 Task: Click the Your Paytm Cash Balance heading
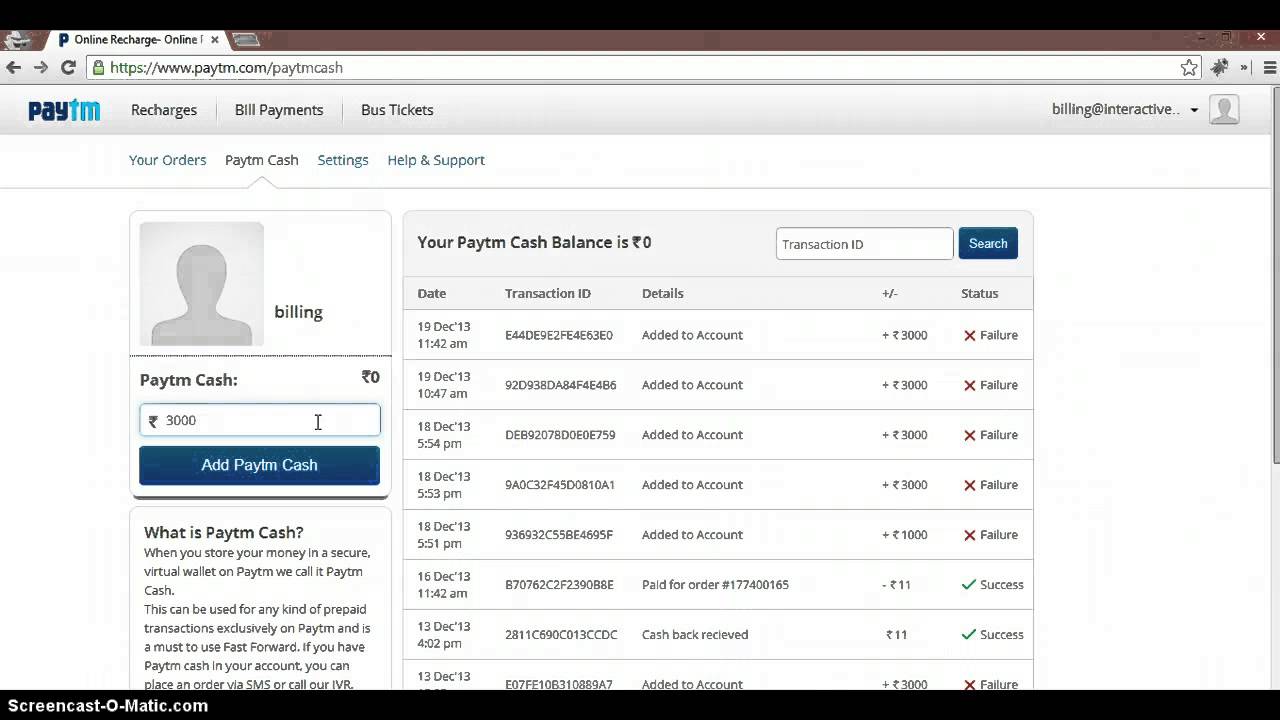tap(534, 242)
